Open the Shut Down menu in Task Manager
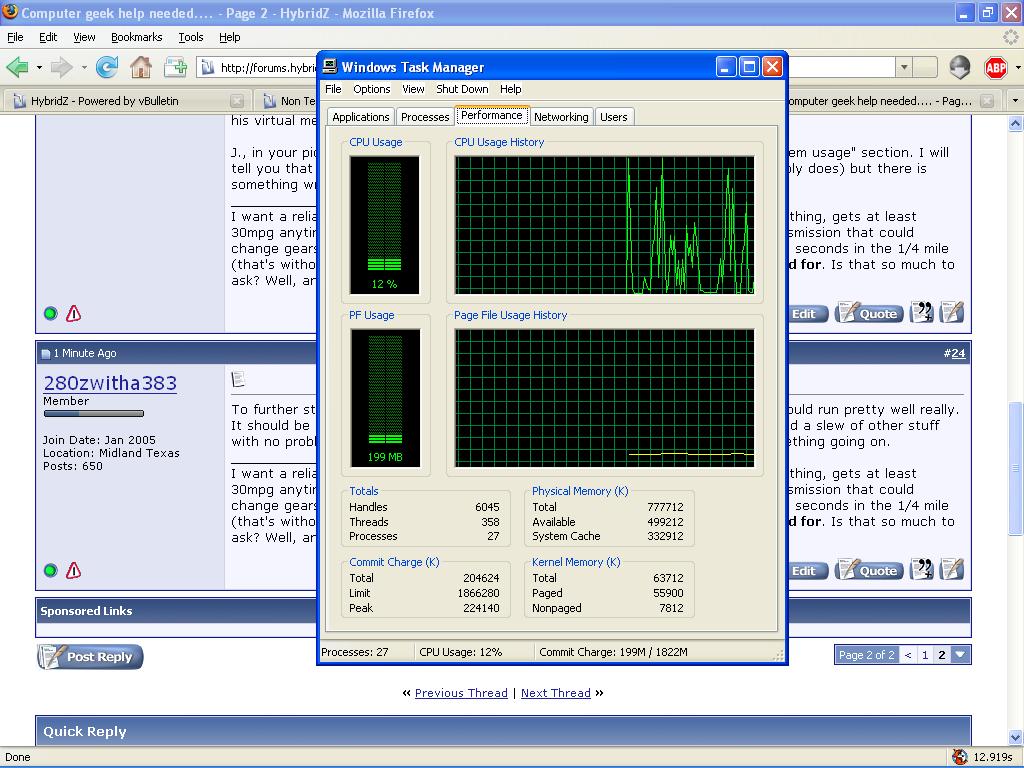The width and height of the screenshot is (1024, 768). coord(462,89)
